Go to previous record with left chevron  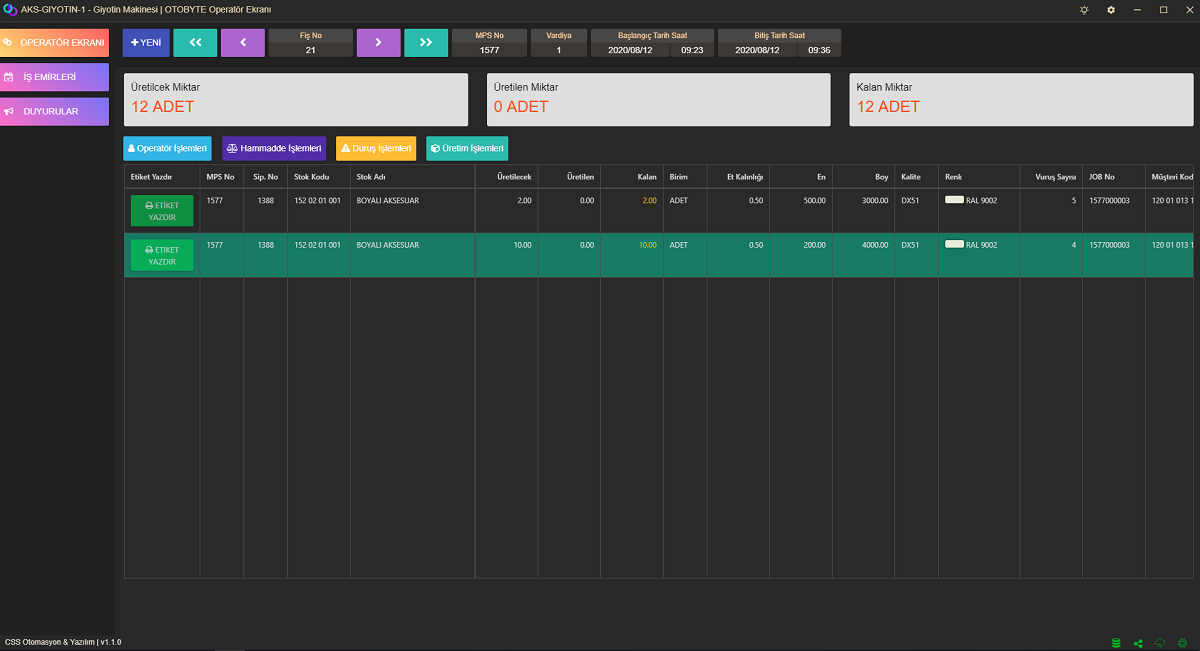point(243,42)
